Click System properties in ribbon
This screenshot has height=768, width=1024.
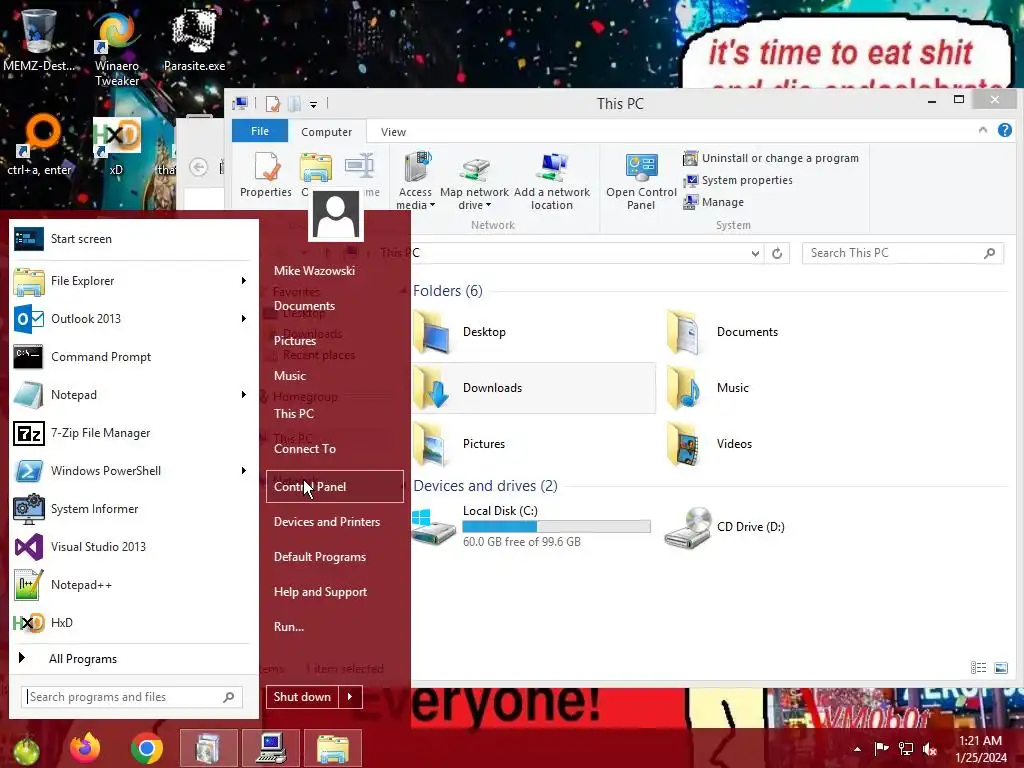pyautogui.click(x=738, y=180)
